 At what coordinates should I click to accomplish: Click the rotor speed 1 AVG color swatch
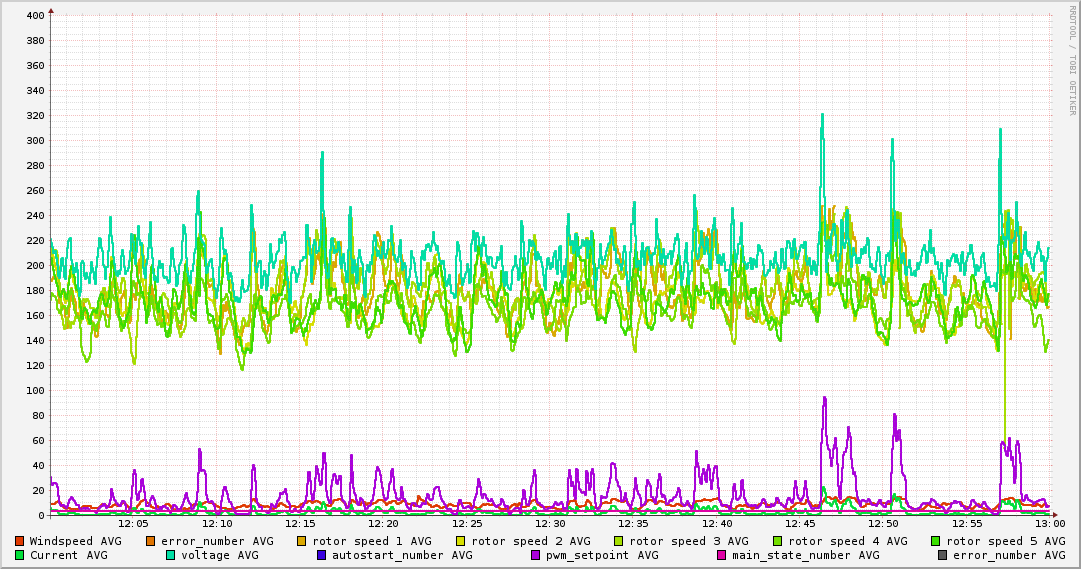point(302,541)
